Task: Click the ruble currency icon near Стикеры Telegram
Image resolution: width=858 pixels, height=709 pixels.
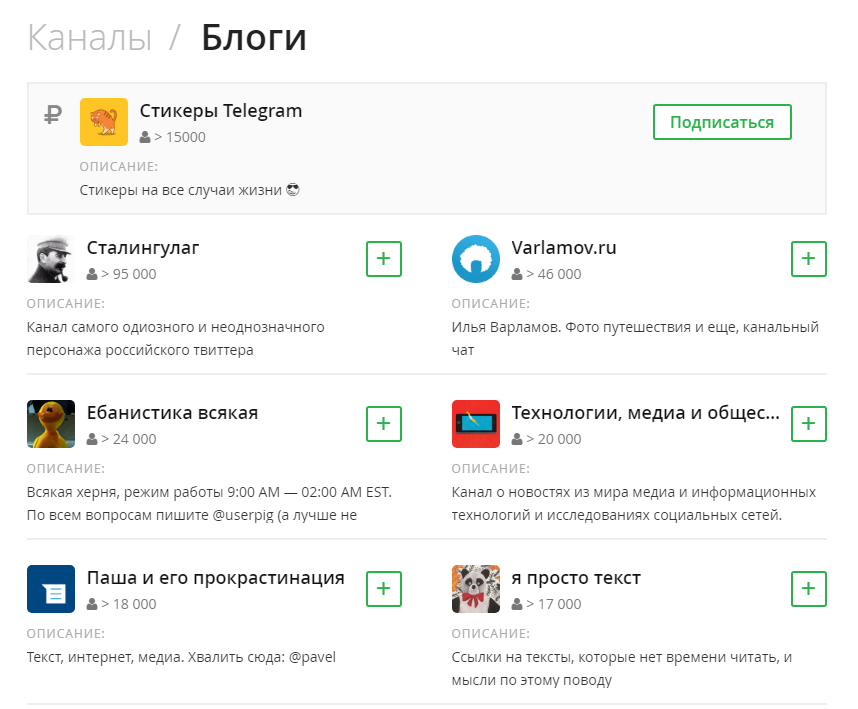Action: pyautogui.click(x=53, y=115)
